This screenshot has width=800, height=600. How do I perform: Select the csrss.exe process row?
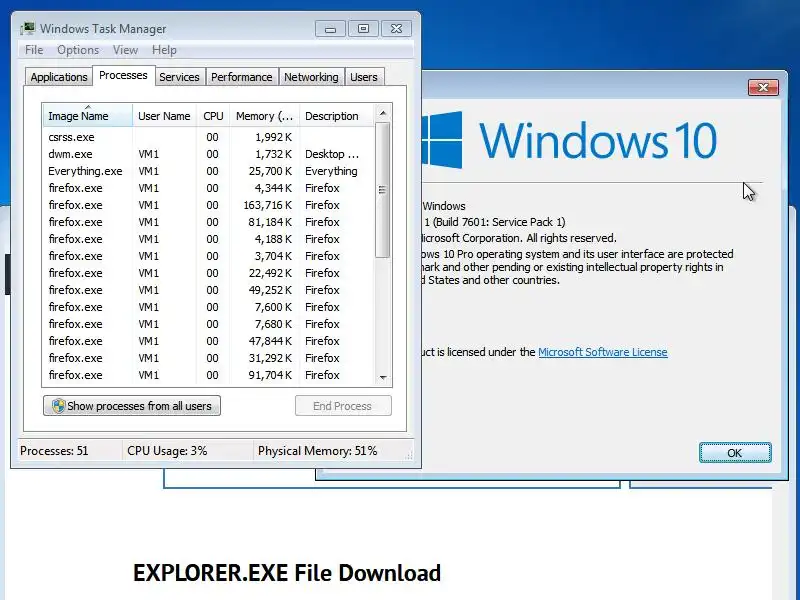point(209,137)
